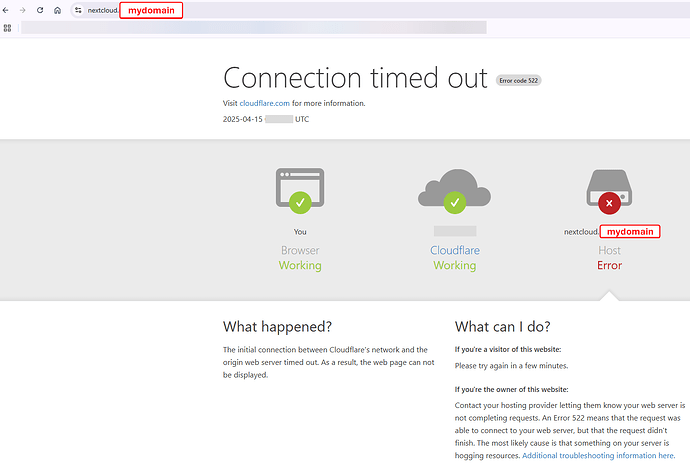Click the Browser window status icon
The width and height of the screenshot is (690, 463).
[x=300, y=190]
